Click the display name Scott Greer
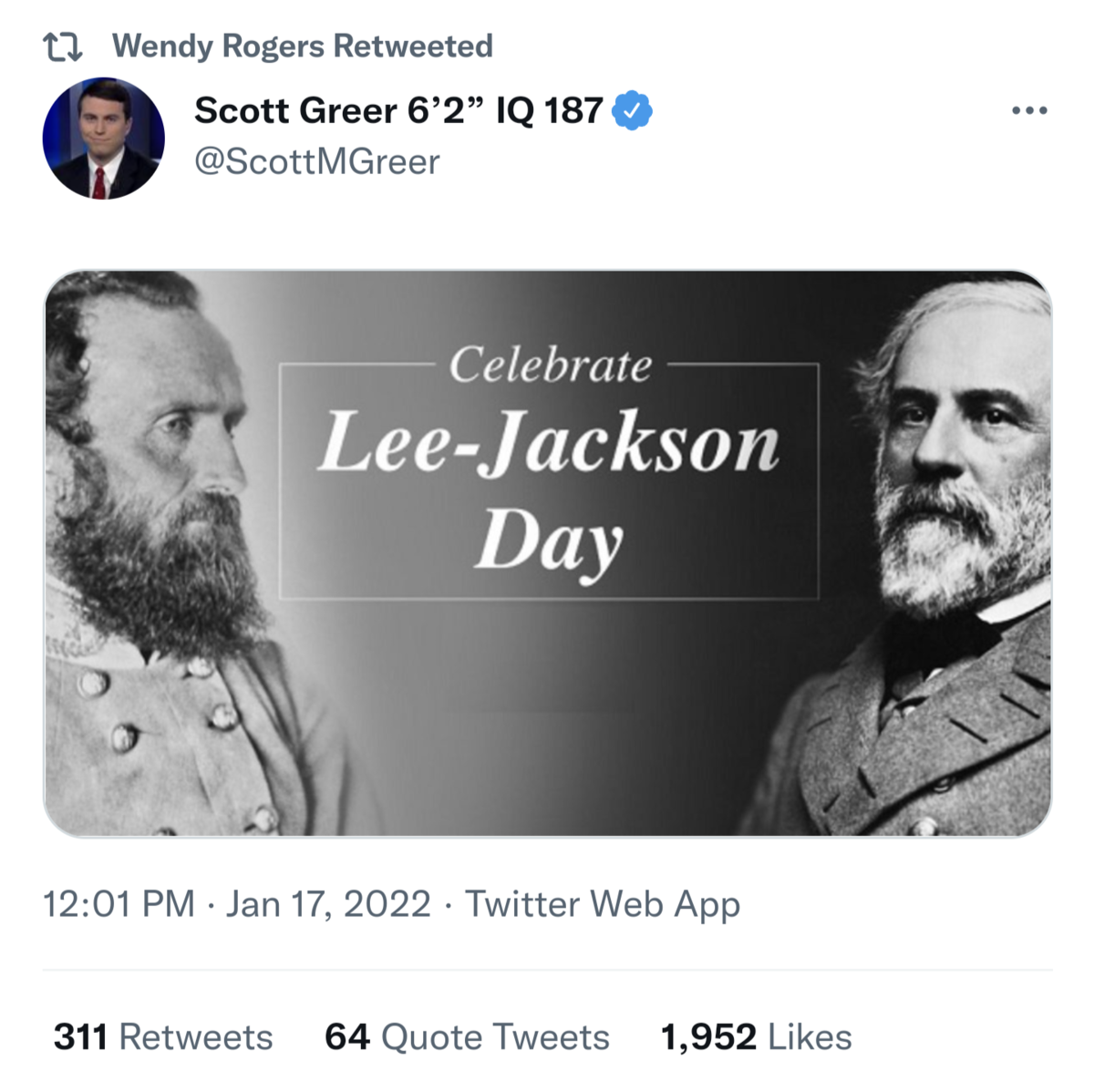1094x1092 pixels. [295, 111]
